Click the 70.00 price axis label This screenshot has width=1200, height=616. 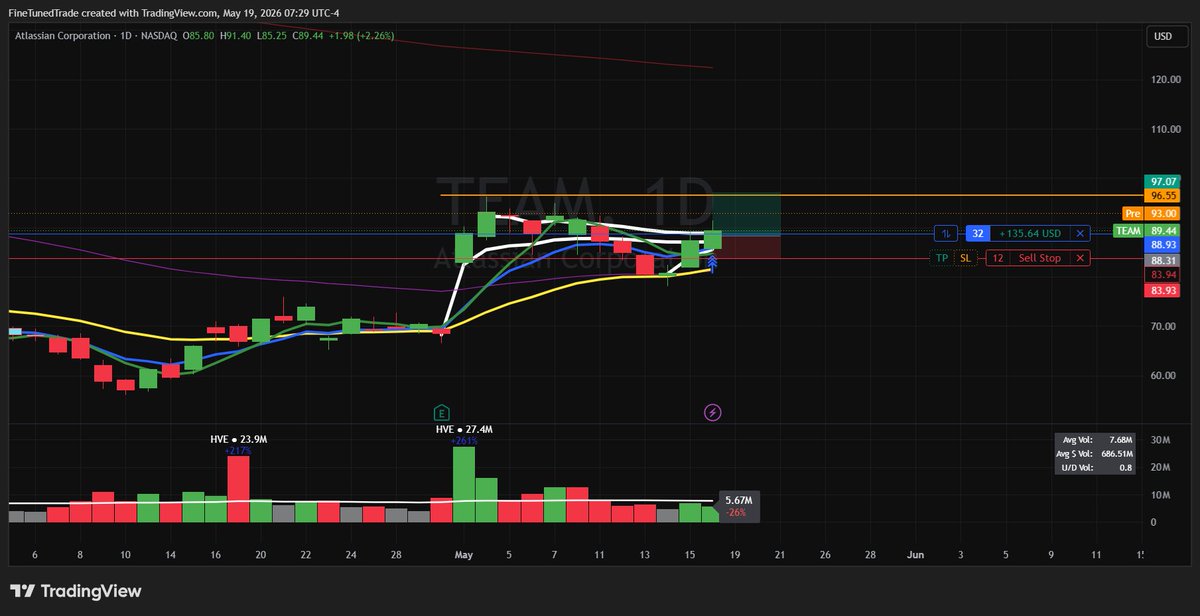click(x=1165, y=326)
